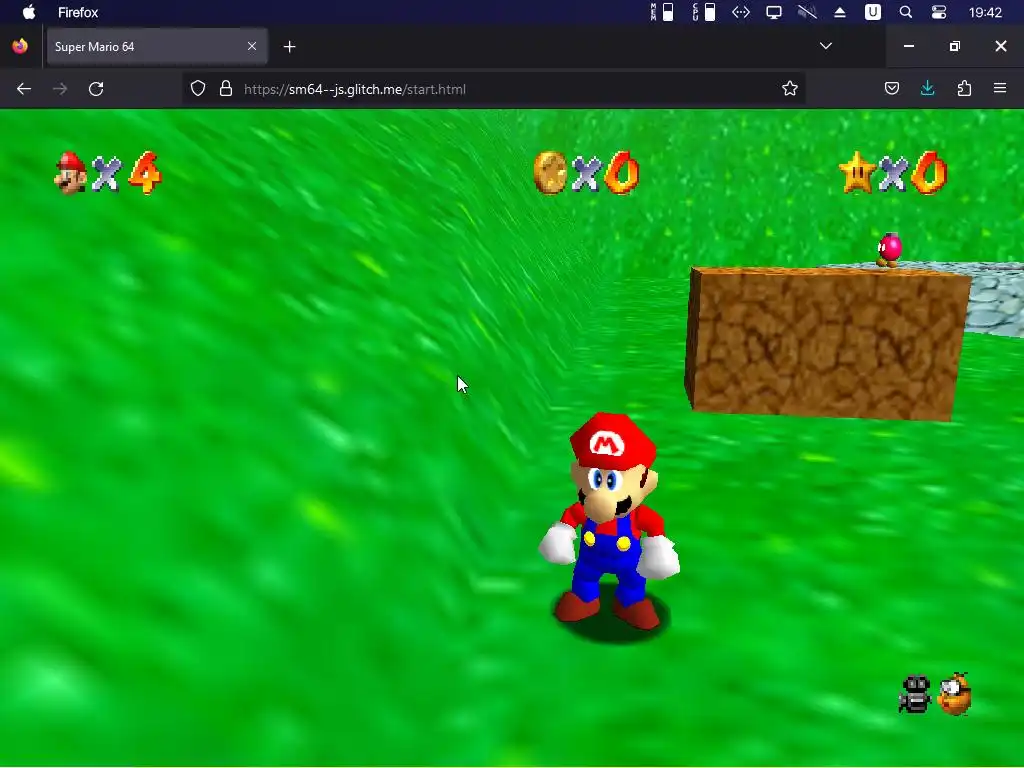The image size is (1024, 768).
Task: Click the muted sound icon in menu bar
Action: click(x=807, y=12)
